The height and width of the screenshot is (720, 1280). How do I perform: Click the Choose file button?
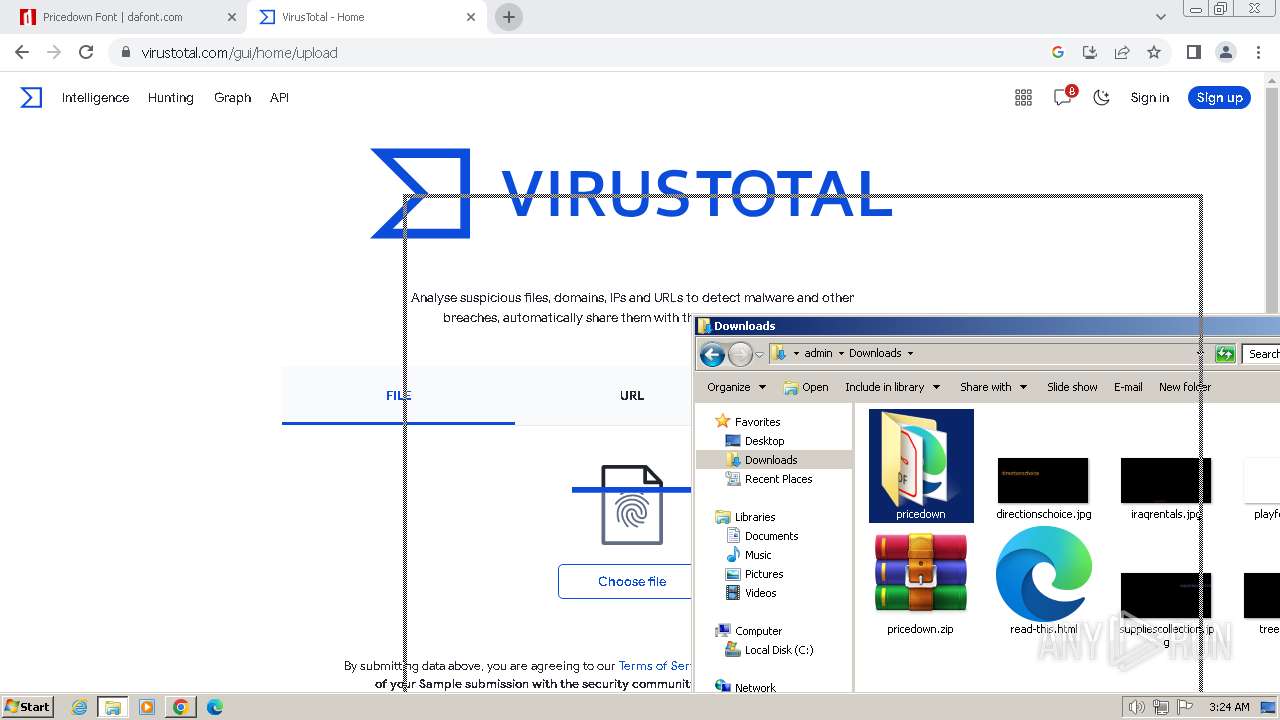click(625, 581)
